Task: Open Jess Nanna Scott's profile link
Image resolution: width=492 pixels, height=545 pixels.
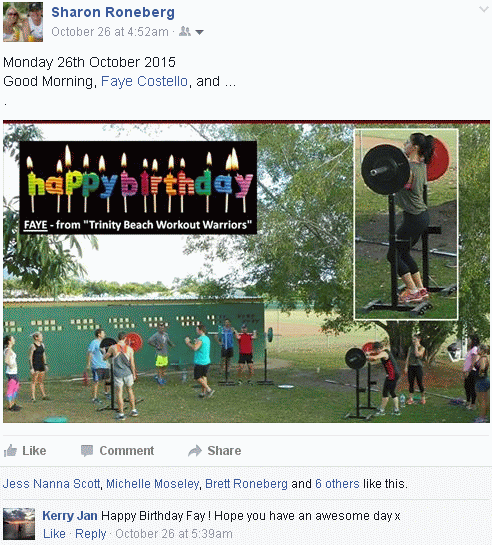Action: (51, 484)
